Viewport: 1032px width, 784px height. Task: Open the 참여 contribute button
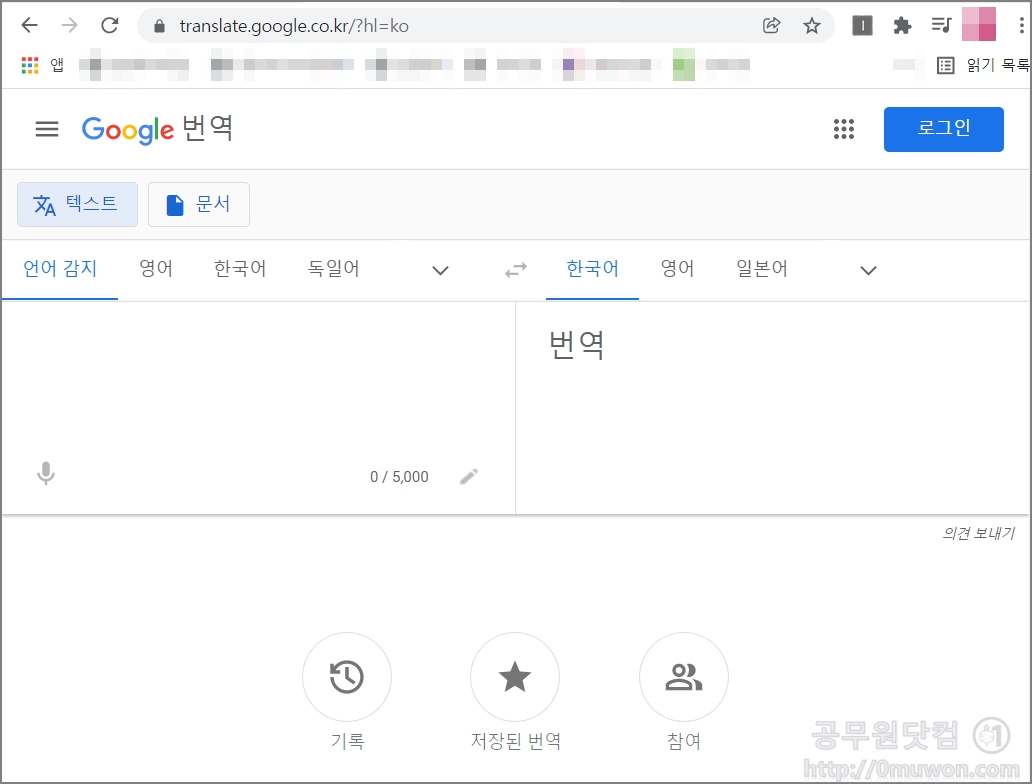pos(684,677)
